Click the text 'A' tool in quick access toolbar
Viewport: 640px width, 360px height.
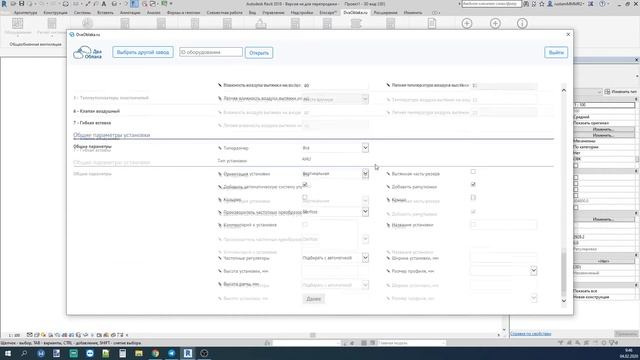(x=104, y=4)
